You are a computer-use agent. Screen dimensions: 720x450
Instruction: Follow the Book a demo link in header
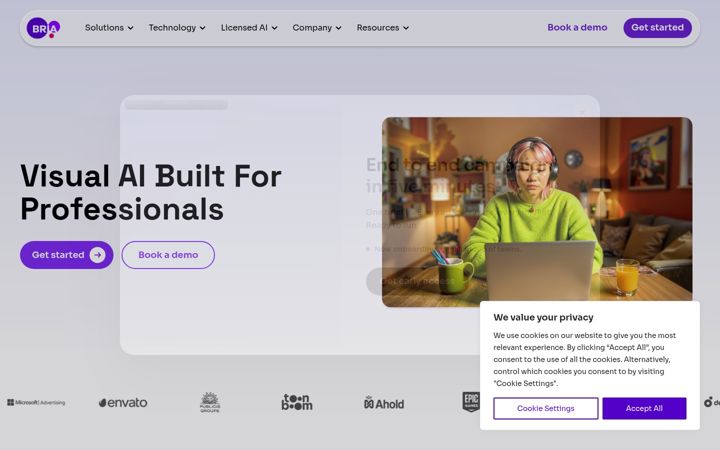tap(577, 28)
